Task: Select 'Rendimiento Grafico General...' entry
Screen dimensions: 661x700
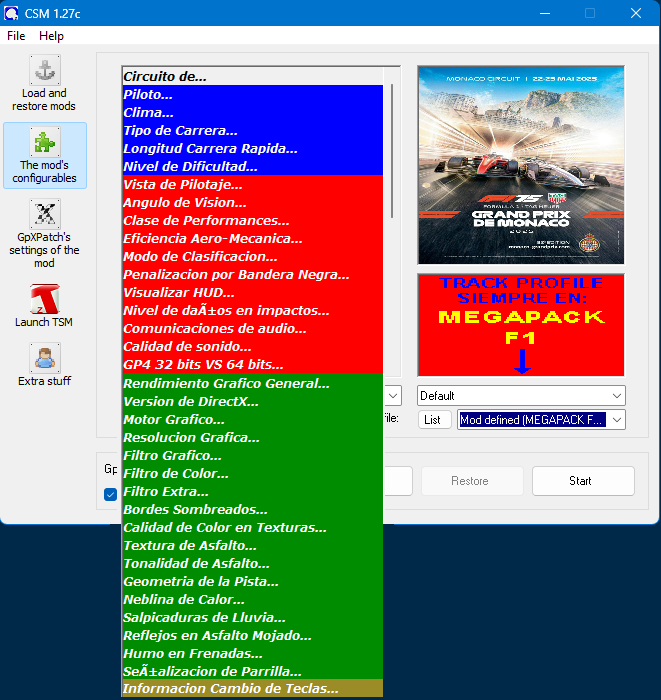Action: 253,383
